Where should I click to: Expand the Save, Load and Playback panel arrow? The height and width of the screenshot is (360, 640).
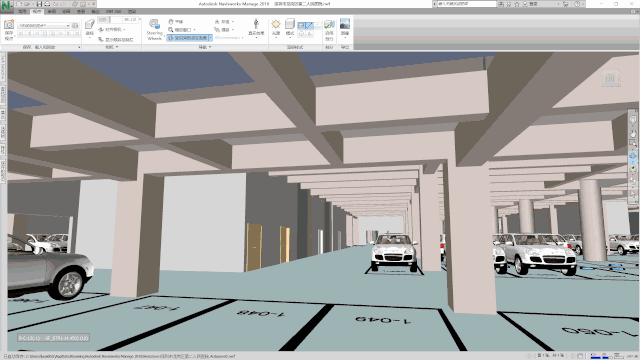tap(79, 47)
